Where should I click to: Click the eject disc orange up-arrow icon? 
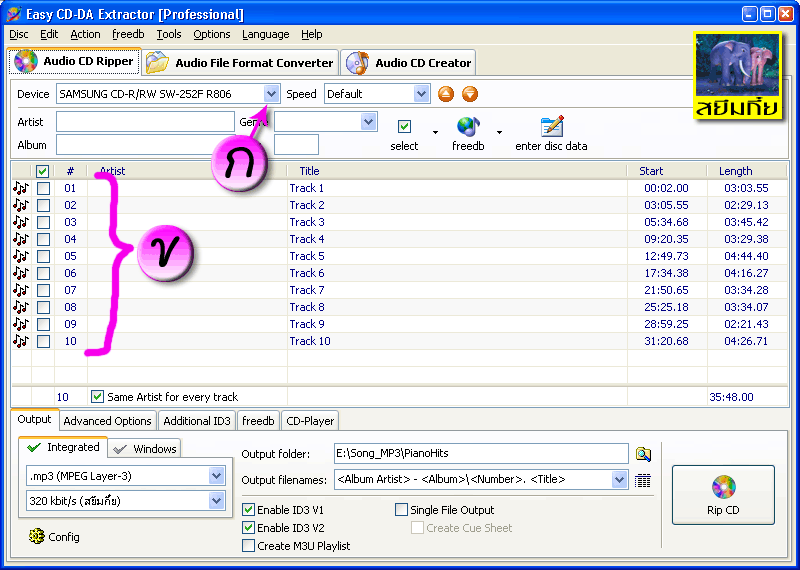pos(446,94)
